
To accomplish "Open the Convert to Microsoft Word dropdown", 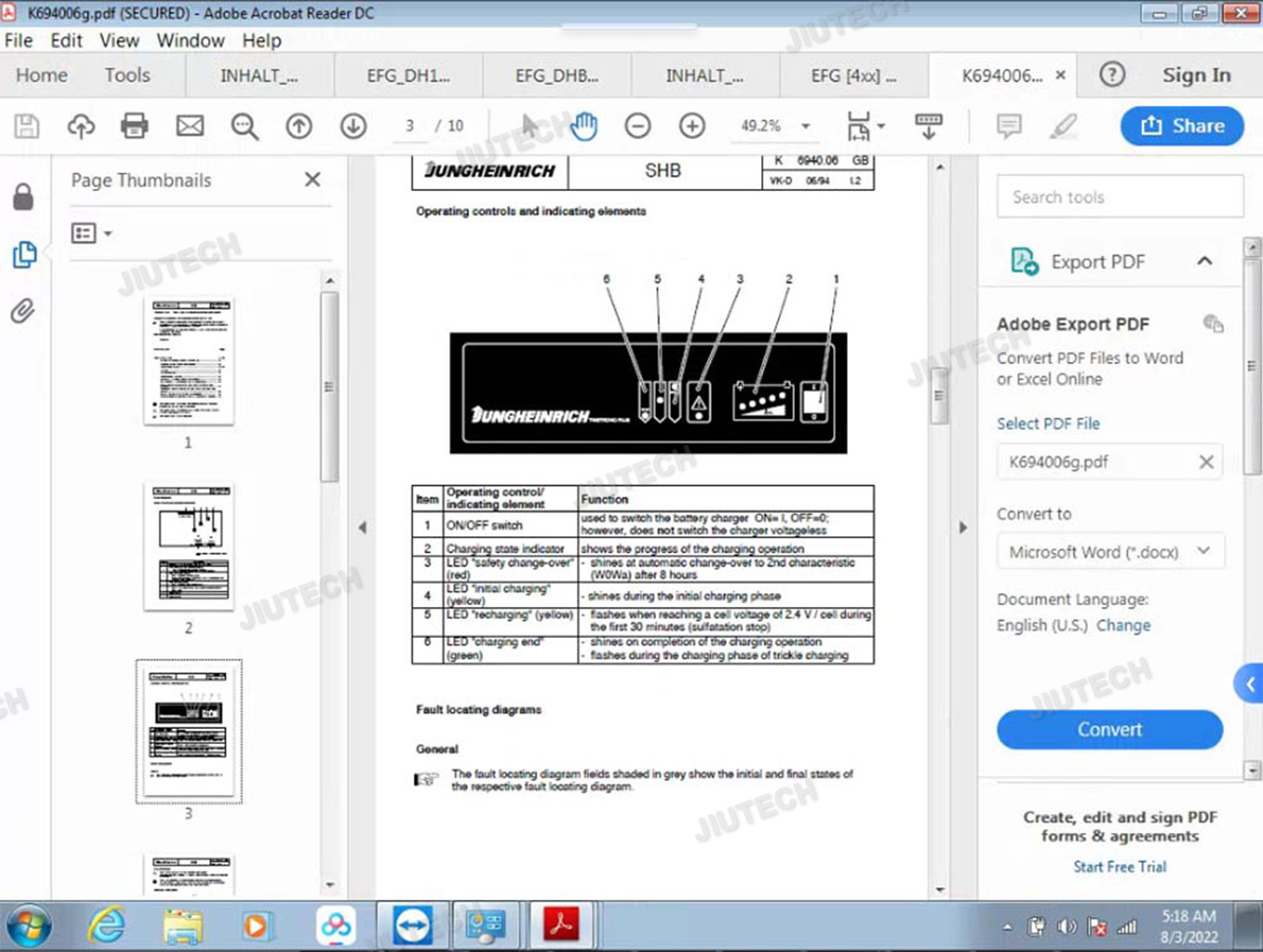I will (1111, 552).
